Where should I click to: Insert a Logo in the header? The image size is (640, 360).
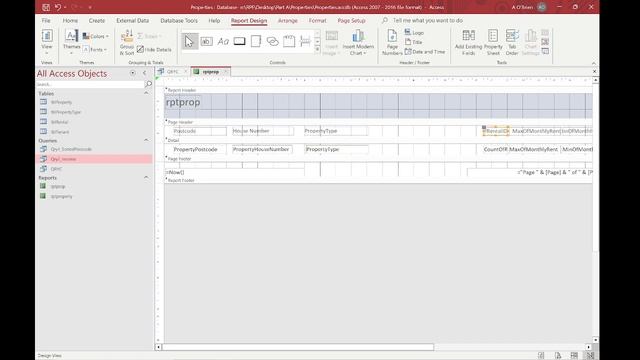[414, 32]
